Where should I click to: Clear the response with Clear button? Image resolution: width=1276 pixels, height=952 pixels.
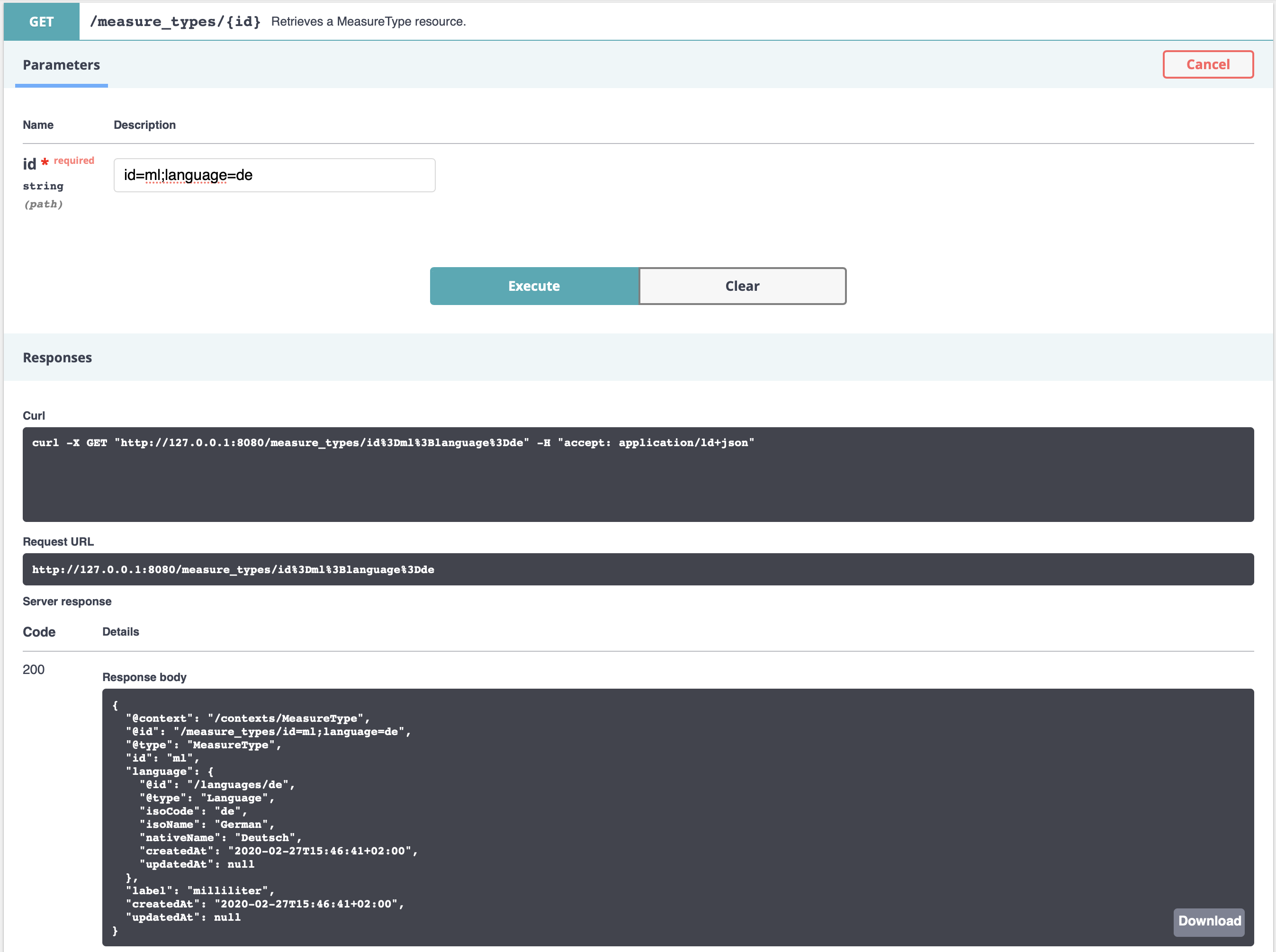click(x=742, y=286)
